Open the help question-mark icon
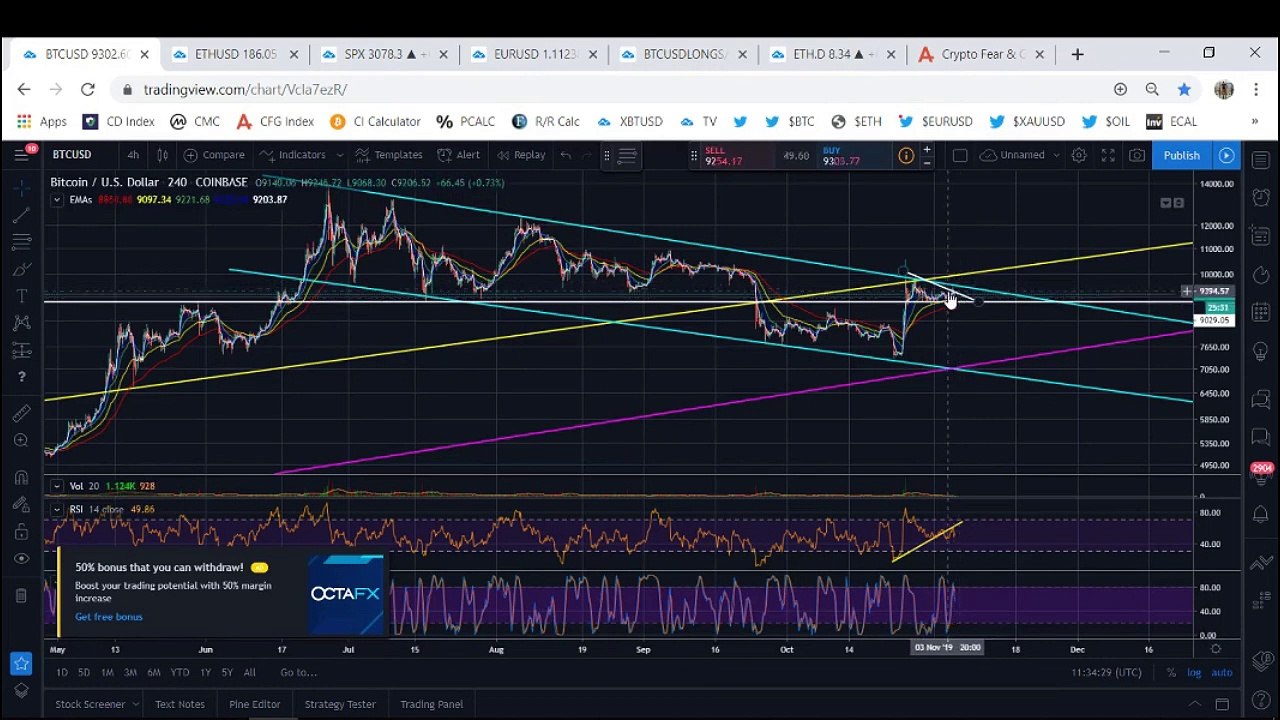The width and height of the screenshot is (1280, 720). click(x=21, y=377)
